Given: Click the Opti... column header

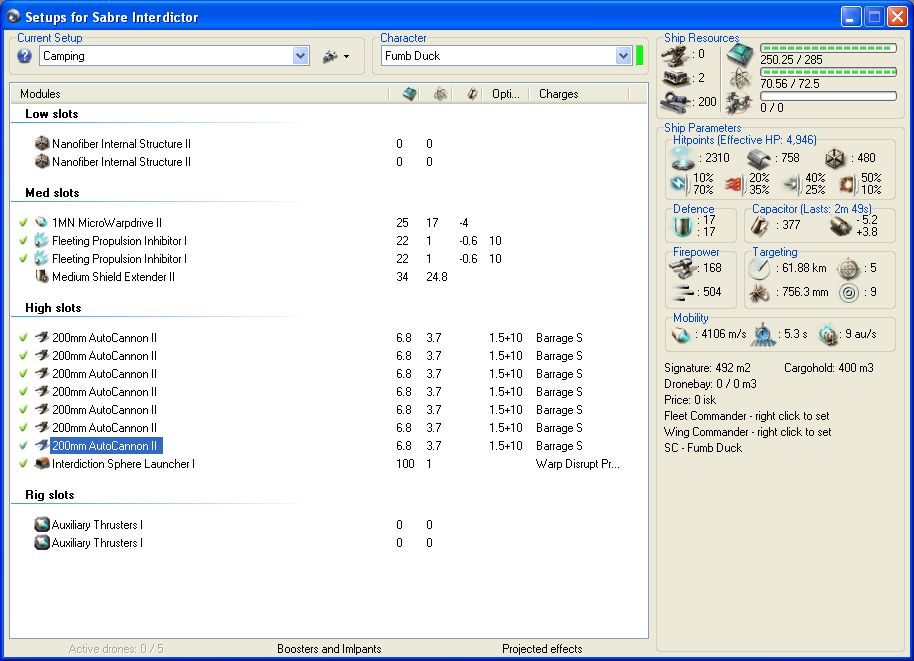Looking at the screenshot, I should (505, 93).
